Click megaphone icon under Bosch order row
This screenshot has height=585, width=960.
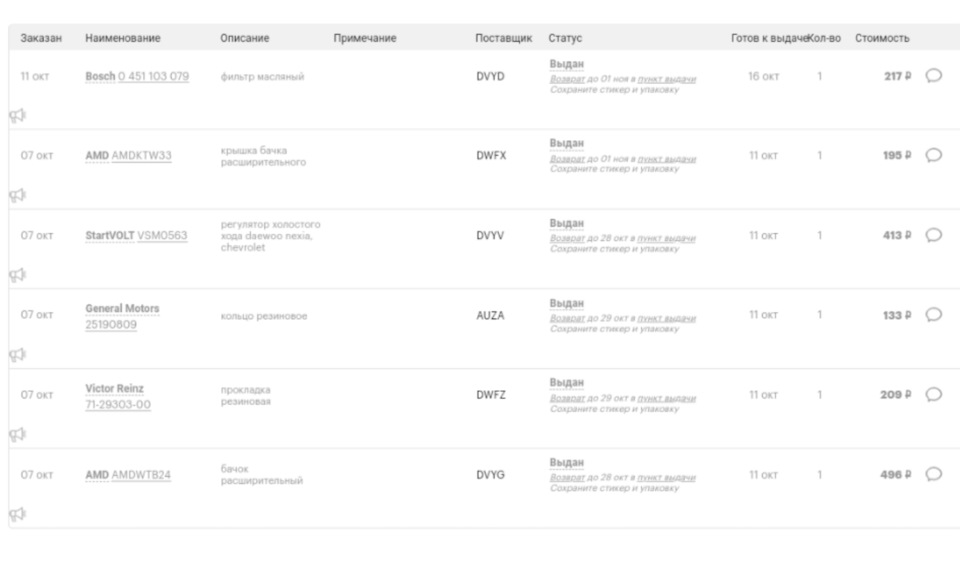(17, 114)
